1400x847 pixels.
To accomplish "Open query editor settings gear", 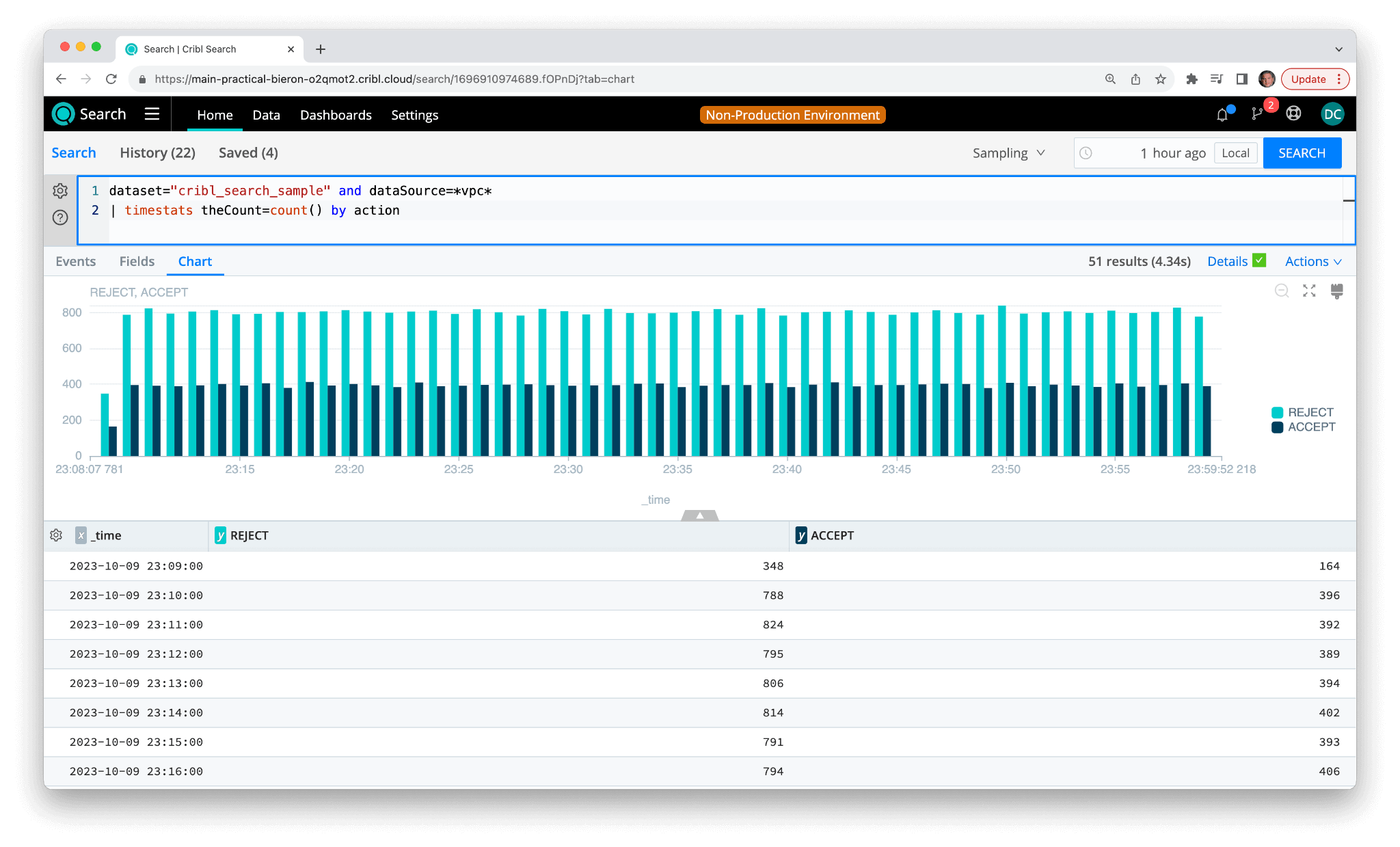I will click(60, 191).
